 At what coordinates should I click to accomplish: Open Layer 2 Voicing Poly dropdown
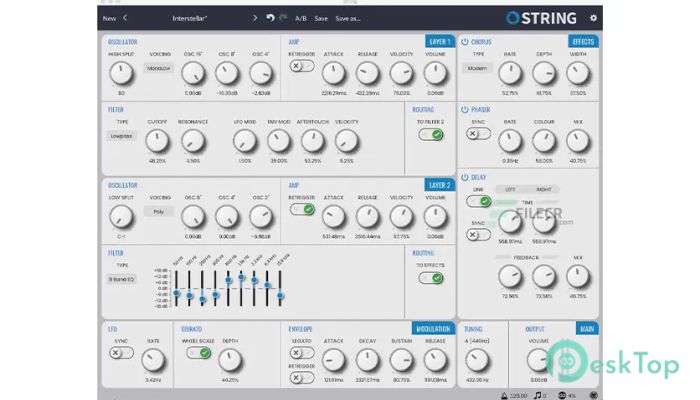click(x=159, y=212)
